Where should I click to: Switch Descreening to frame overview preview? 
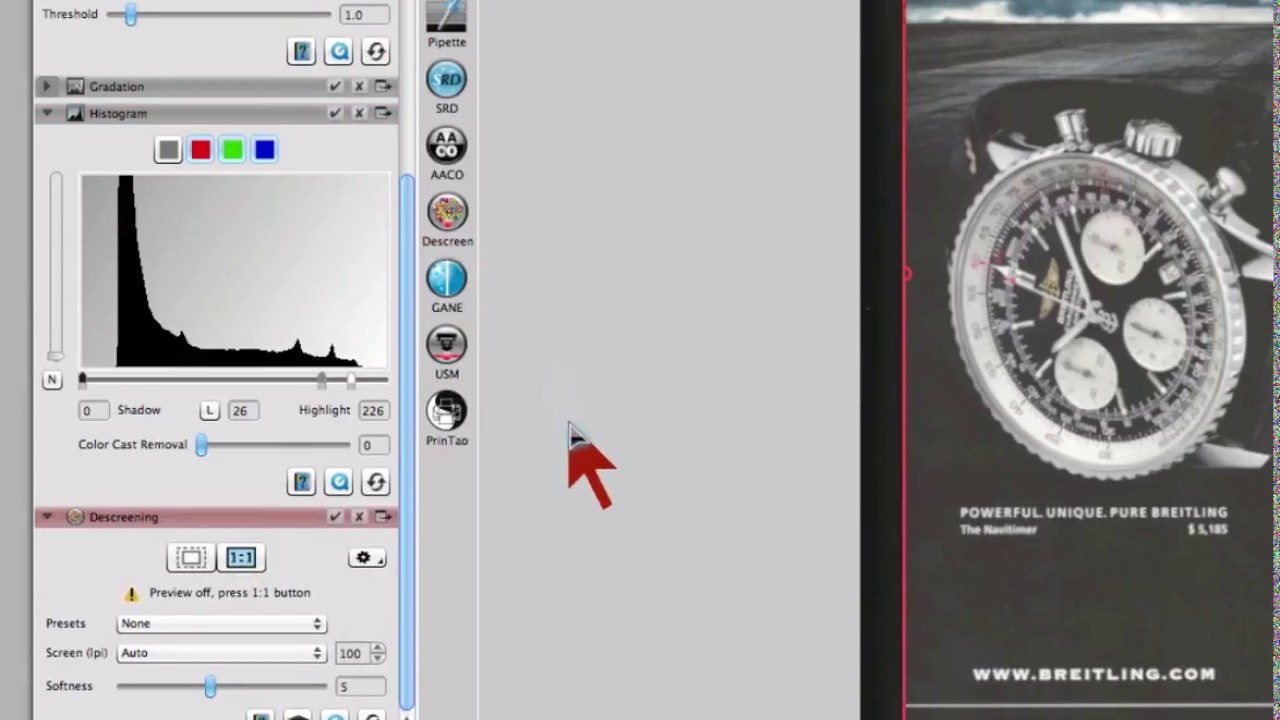[192, 558]
